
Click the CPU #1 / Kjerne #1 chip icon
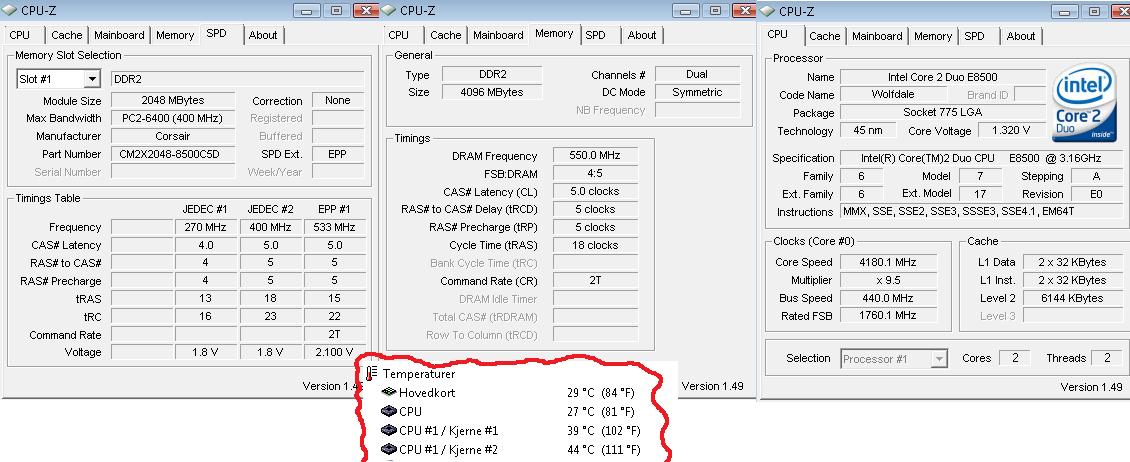[388, 430]
